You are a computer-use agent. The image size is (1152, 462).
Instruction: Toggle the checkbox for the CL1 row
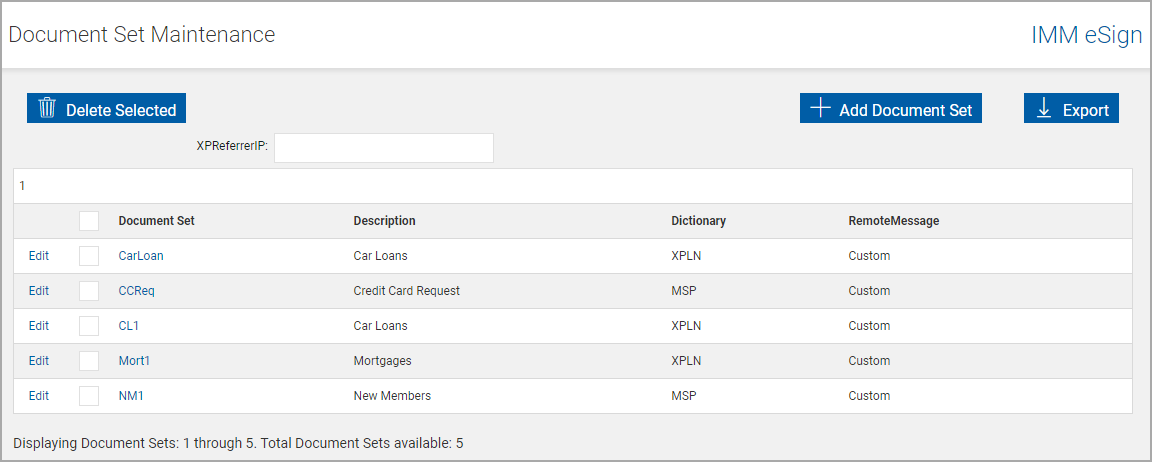click(89, 326)
